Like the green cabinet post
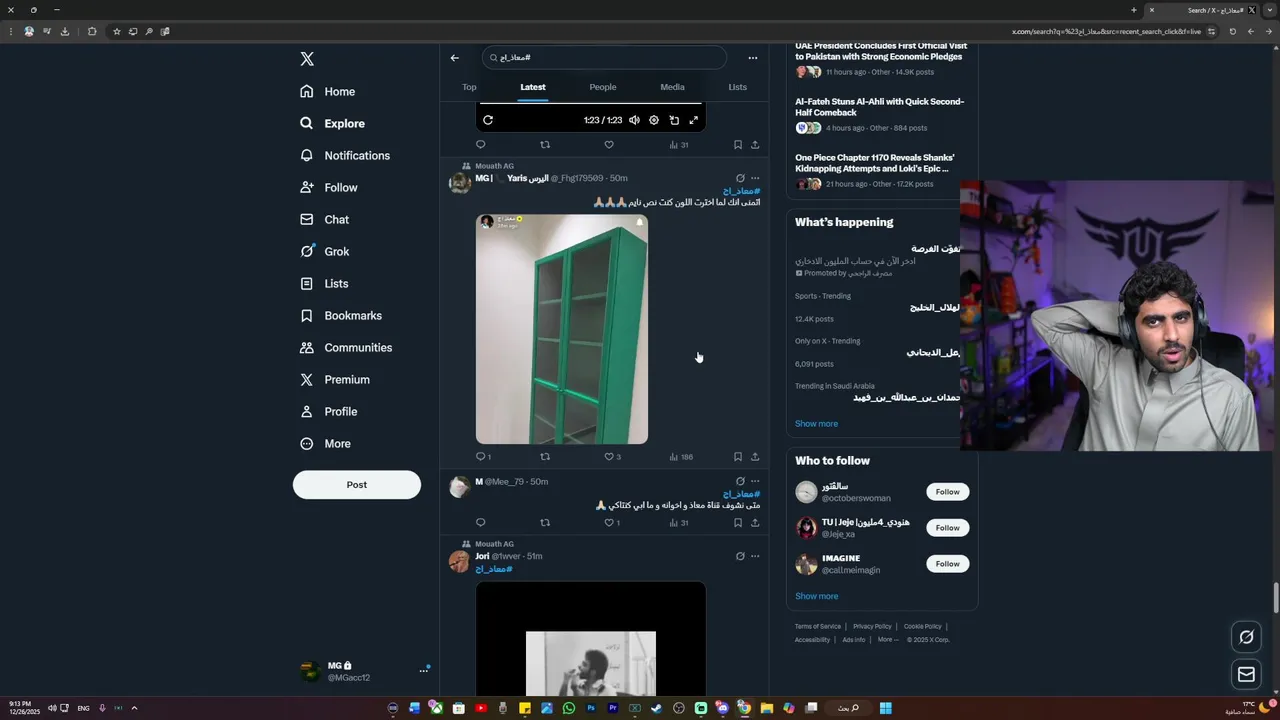This screenshot has height=720, width=1280. 609,457
